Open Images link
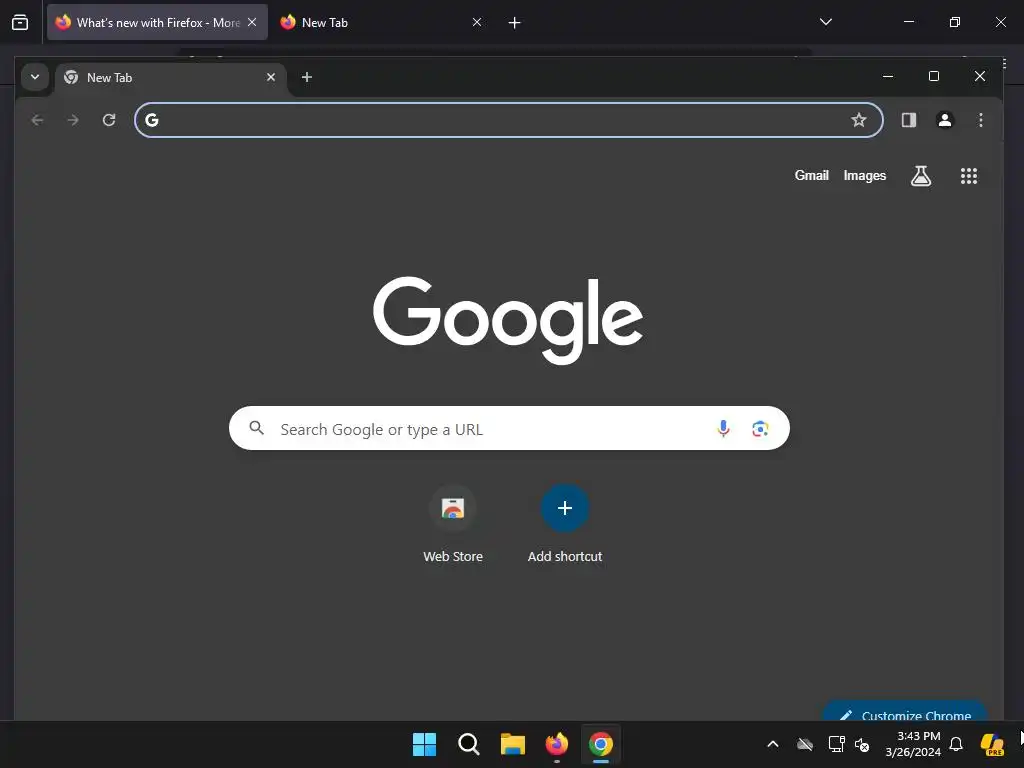This screenshot has height=768, width=1024. point(865,175)
